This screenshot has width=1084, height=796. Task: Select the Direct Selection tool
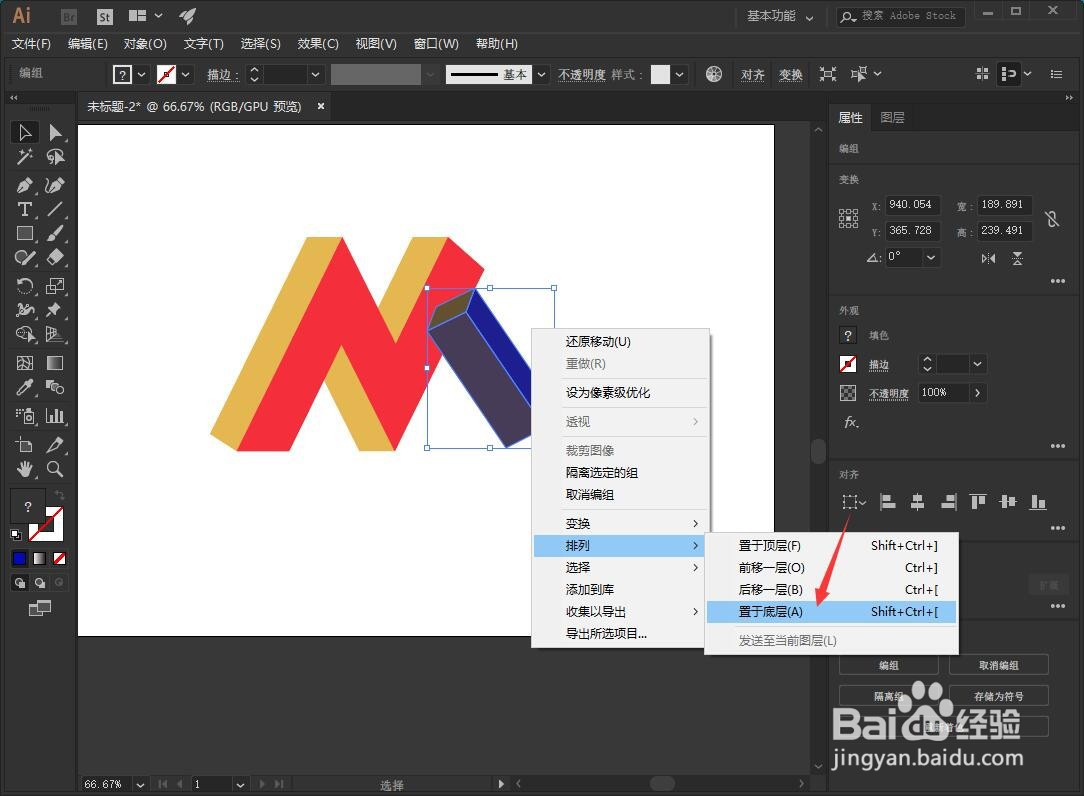tap(55, 132)
